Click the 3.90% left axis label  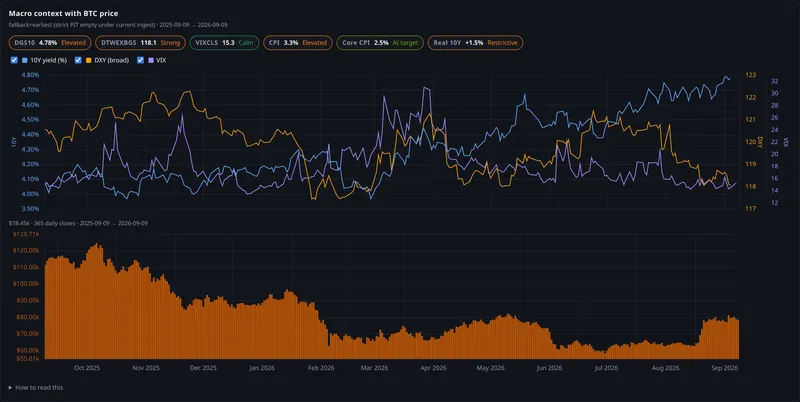[31, 209]
